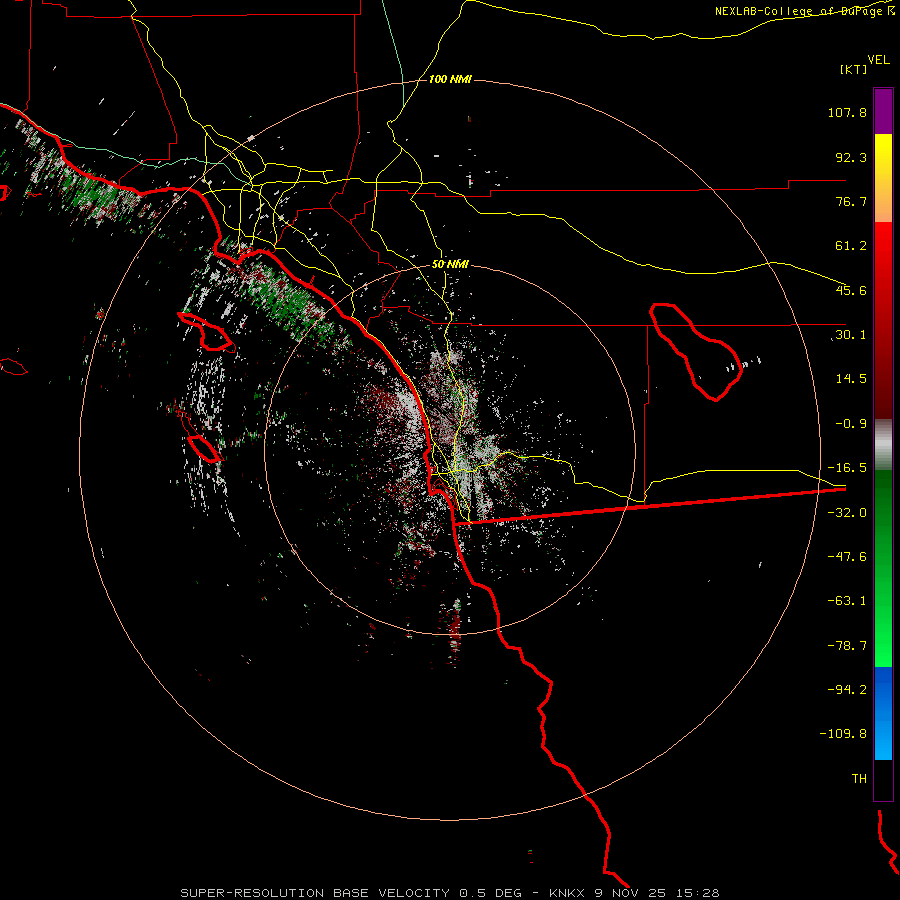This screenshot has height=900, width=900.
Task: Click the purple segment of the velocity color bar
Action: (883, 111)
